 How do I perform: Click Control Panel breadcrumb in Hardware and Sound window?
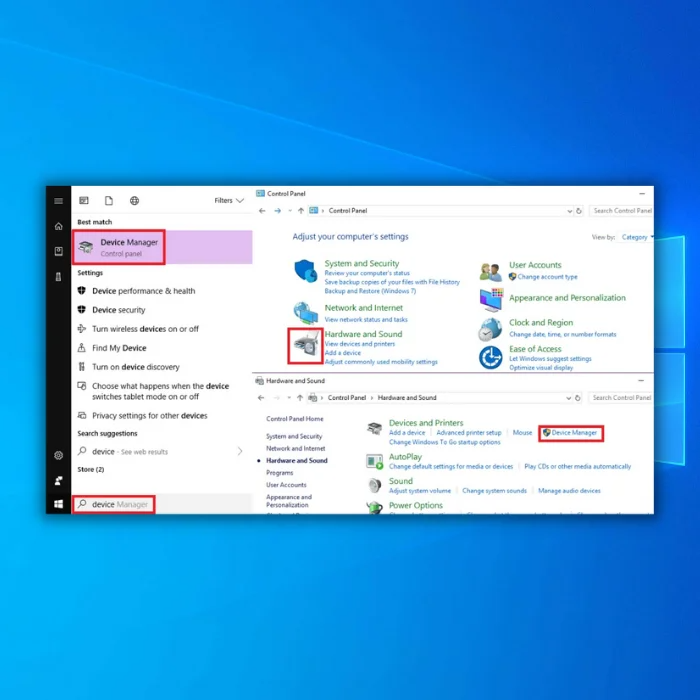[347, 398]
